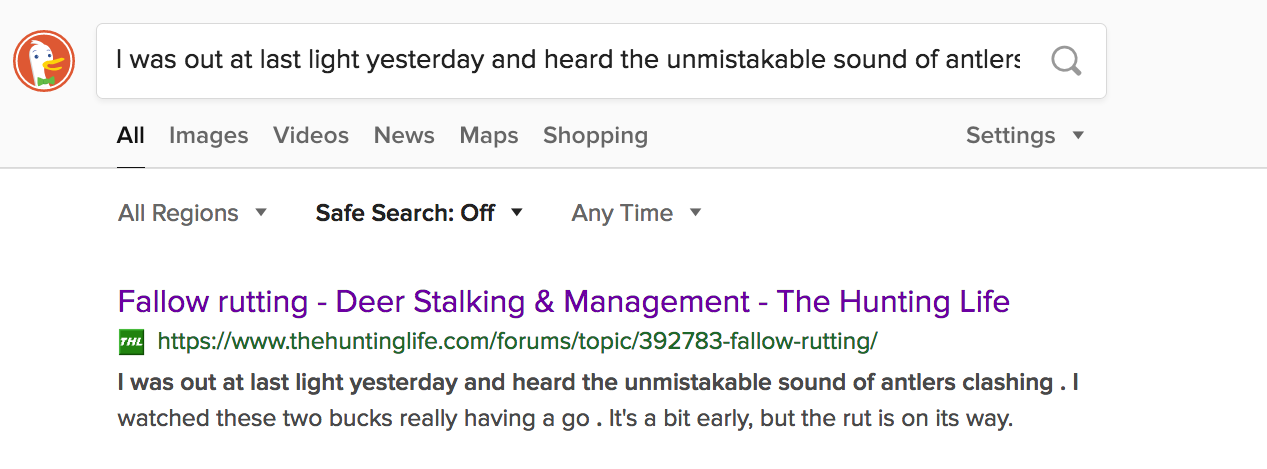Open the Settings dropdown menu
Image resolution: width=1267 pixels, height=469 pixels.
point(1024,135)
